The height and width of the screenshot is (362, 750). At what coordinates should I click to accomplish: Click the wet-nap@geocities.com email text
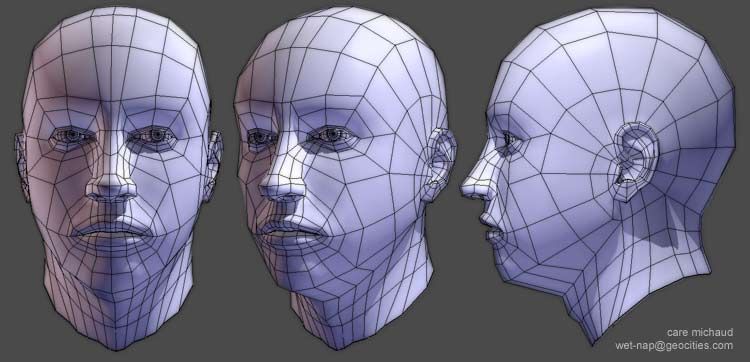tap(674, 345)
